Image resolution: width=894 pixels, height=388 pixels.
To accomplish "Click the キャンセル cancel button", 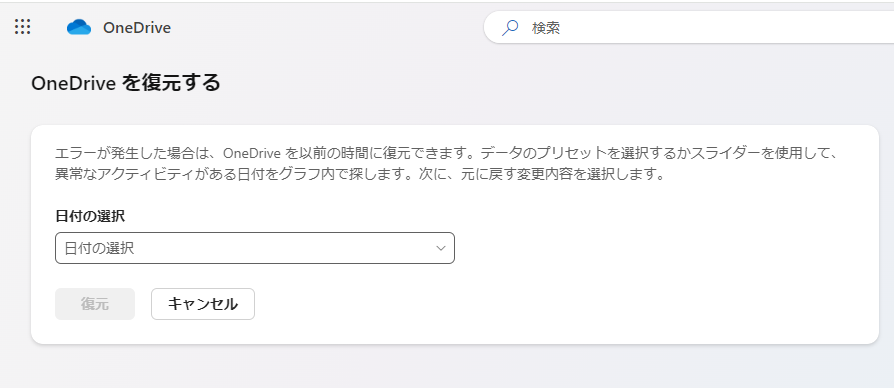I will point(202,304).
